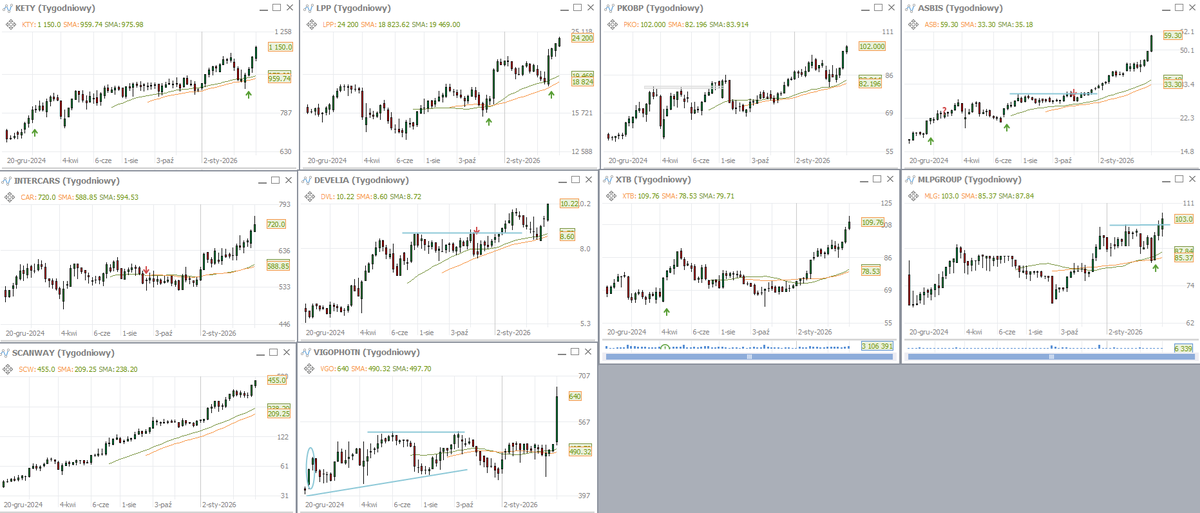Select the 'XTB (Tygodniowy)' title text

coord(651,180)
